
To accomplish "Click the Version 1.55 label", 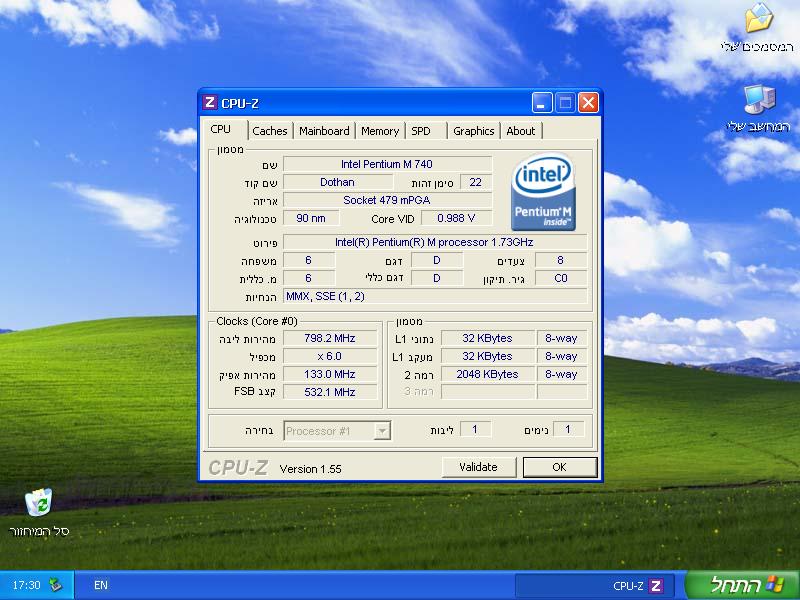I will [x=310, y=469].
